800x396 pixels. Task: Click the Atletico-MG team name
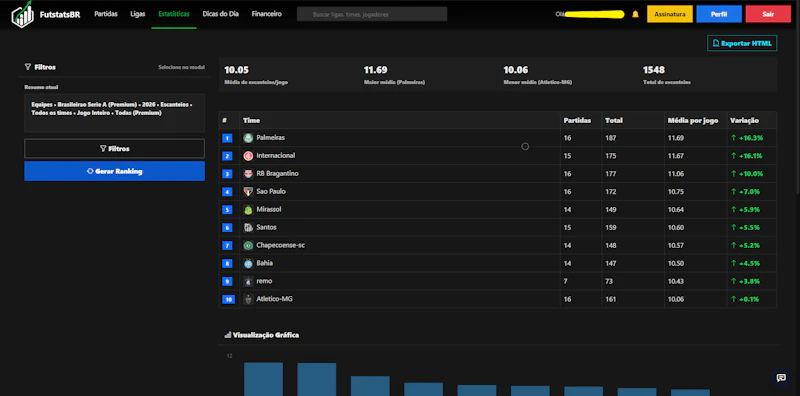[274, 299]
